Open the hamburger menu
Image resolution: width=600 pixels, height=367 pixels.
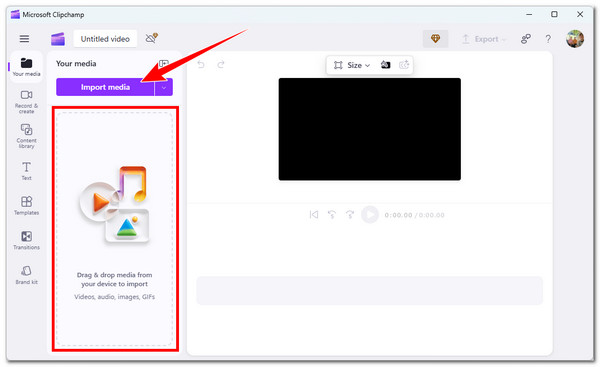pyautogui.click(x=24, y=39)
